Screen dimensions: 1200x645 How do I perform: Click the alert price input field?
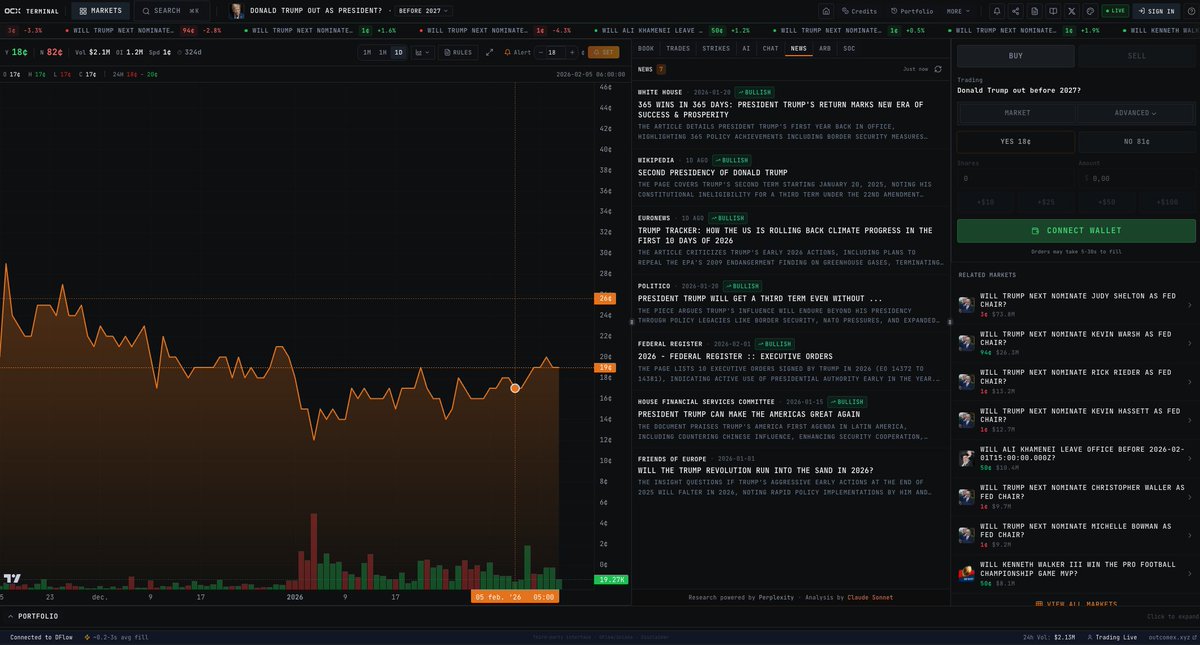(x=557, y=52)
